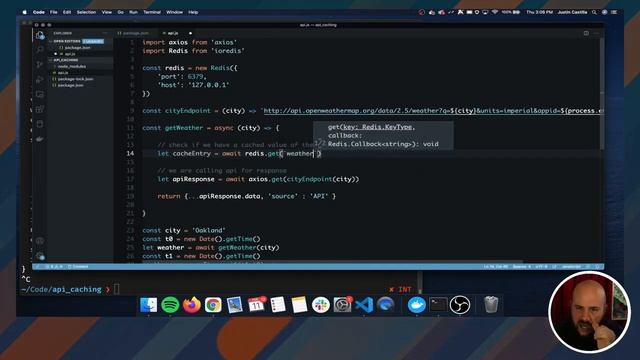Viewport: 640px width, 360px height.
Task: Click line number 14 in the gutter
Action: coord(130,153)
